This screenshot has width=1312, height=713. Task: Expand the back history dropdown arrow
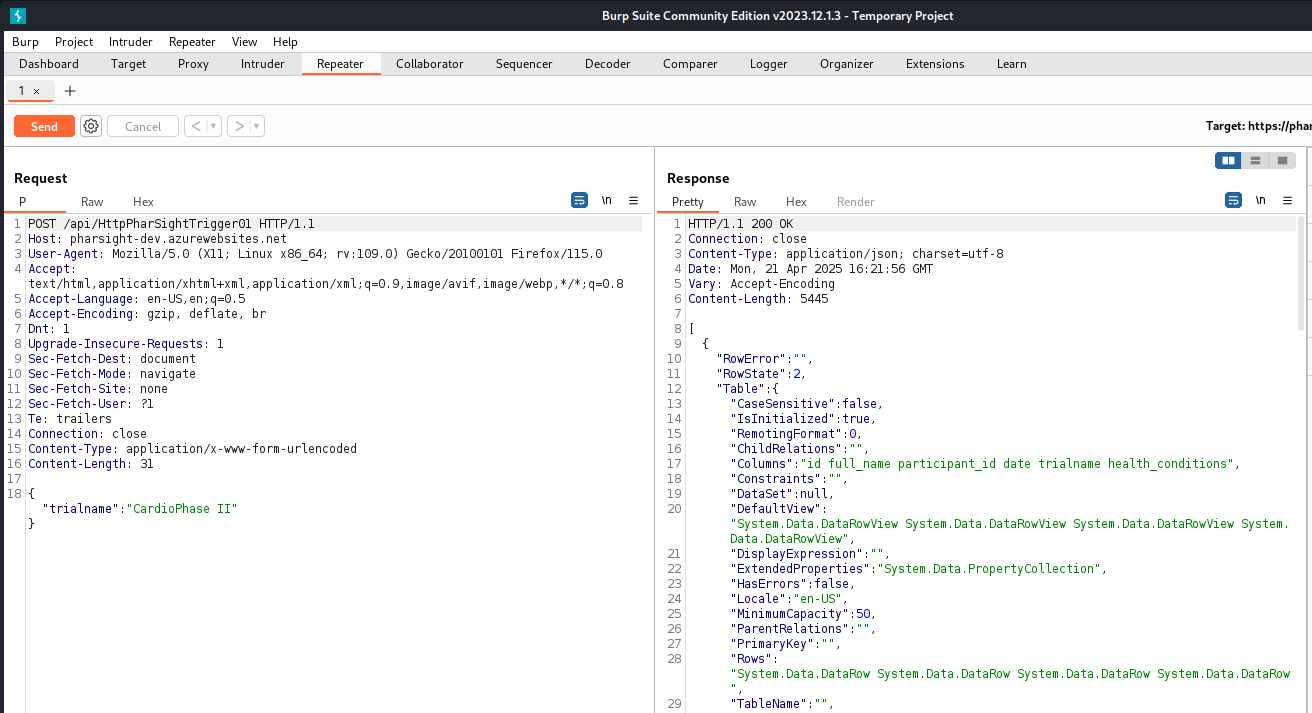[x=213, y=126]
